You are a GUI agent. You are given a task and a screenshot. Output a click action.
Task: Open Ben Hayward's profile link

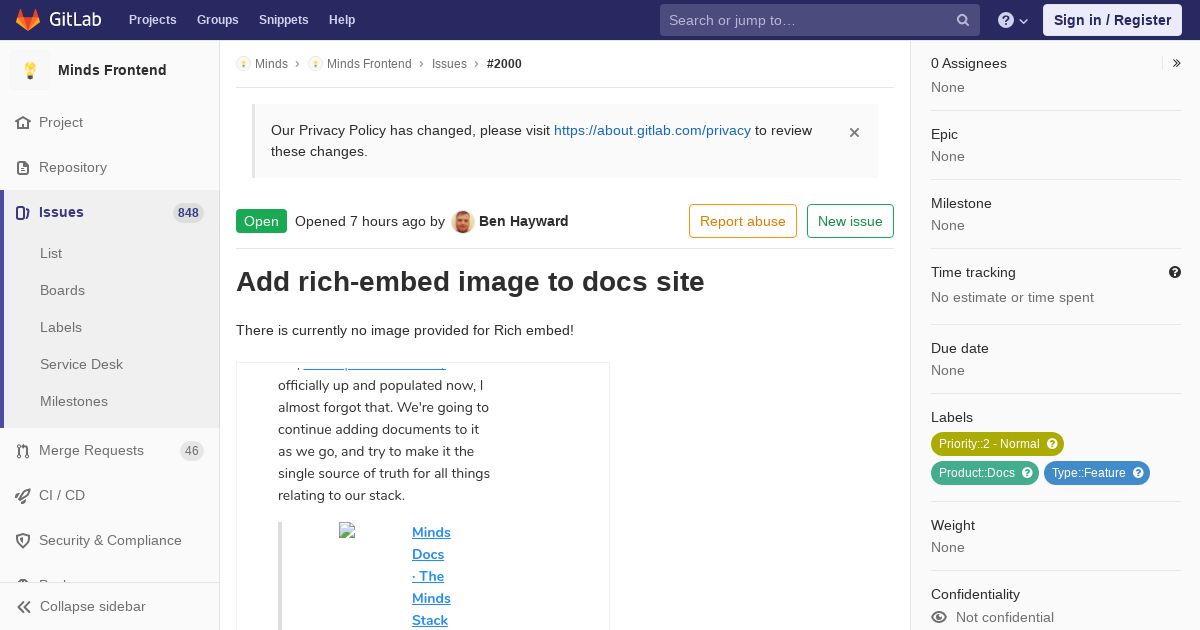click(523, 221)
